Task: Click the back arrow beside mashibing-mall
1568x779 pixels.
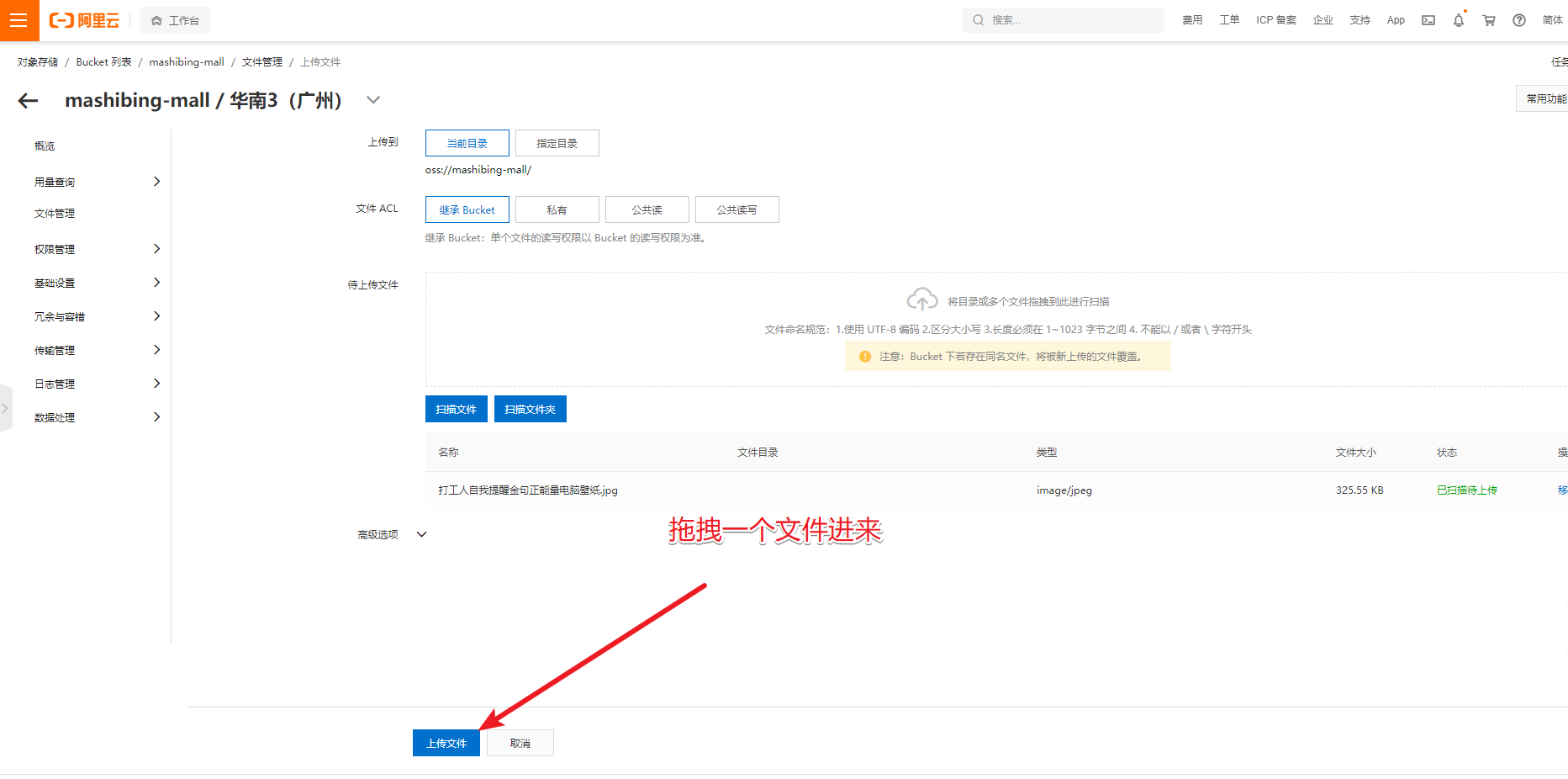Action: [29, 101]
